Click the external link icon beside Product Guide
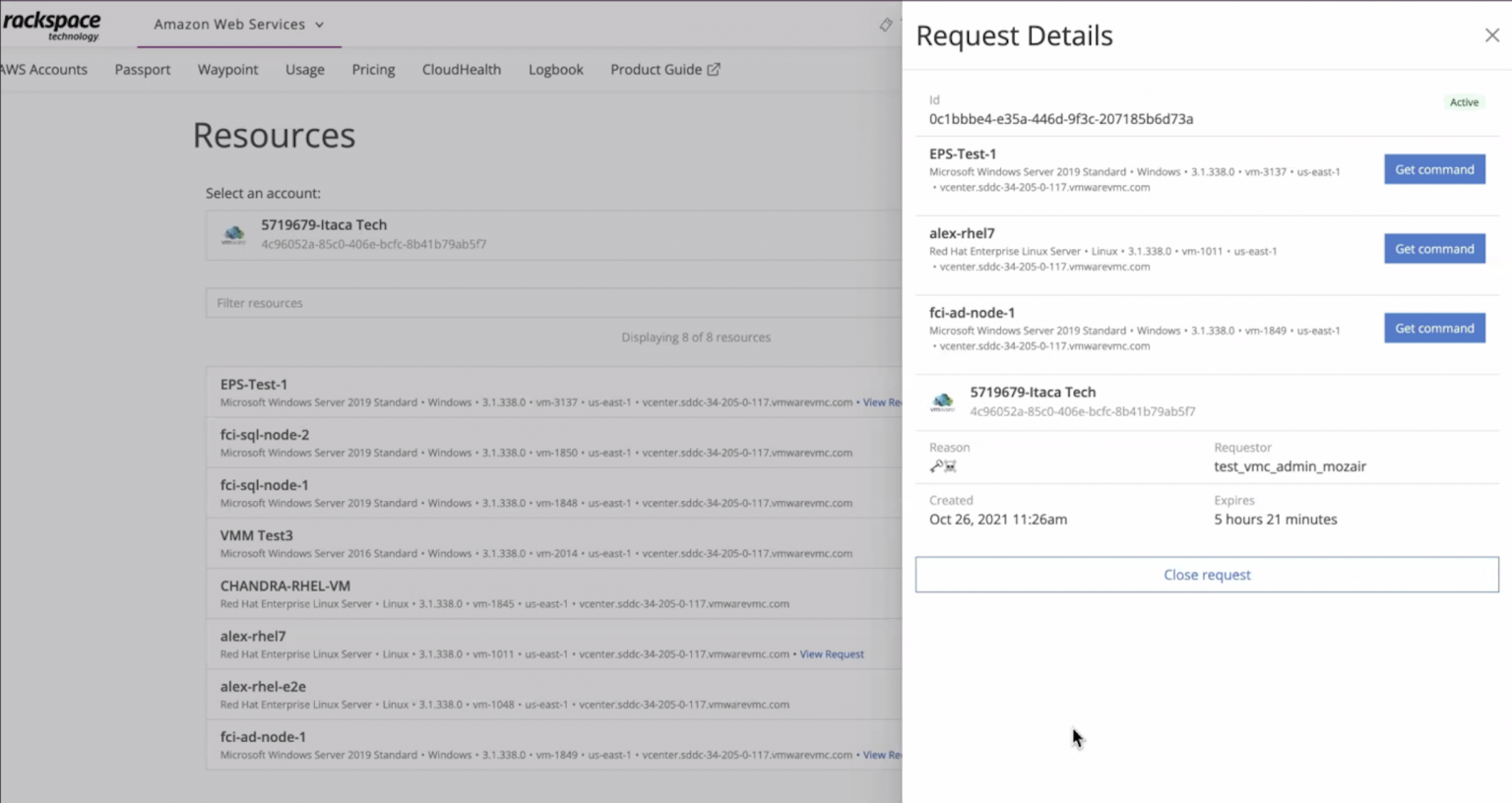The height and width of the screenshot is (803, 1512). [x=714, y=69]
